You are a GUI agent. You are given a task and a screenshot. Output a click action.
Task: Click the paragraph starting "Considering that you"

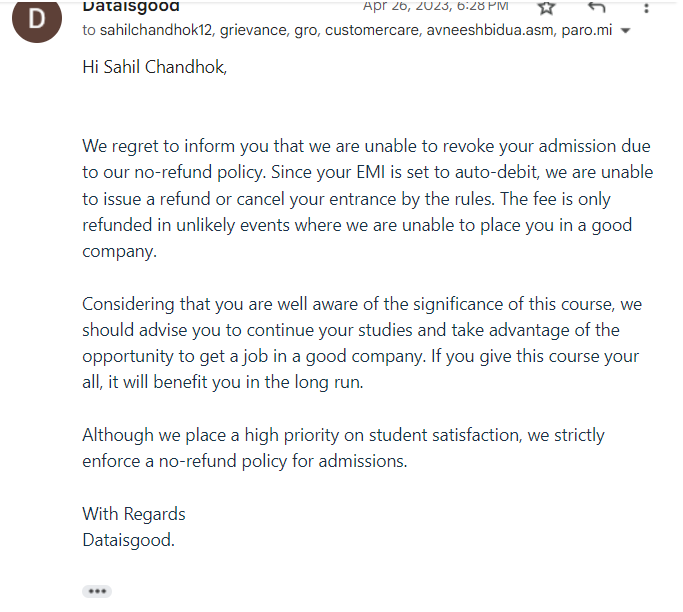click(362, 343)
